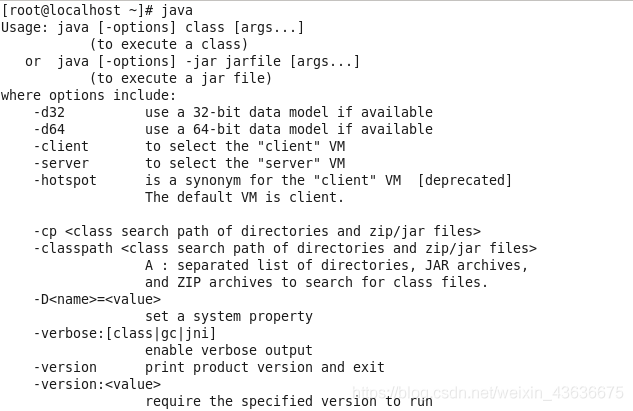The width and height of the screenshot is (633, 411).
Task: Click the -hotspot option
Action: pos(64,180)
